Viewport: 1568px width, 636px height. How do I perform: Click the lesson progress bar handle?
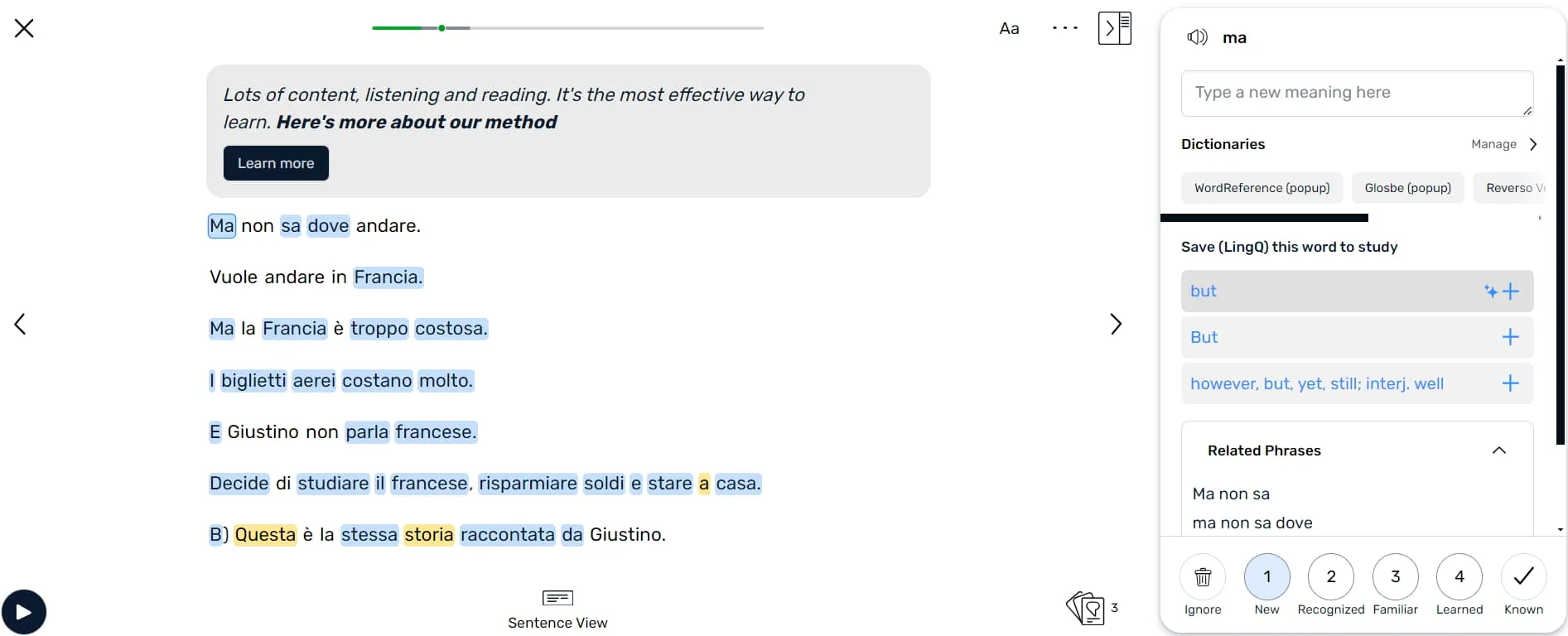click(x=442, y=28)
